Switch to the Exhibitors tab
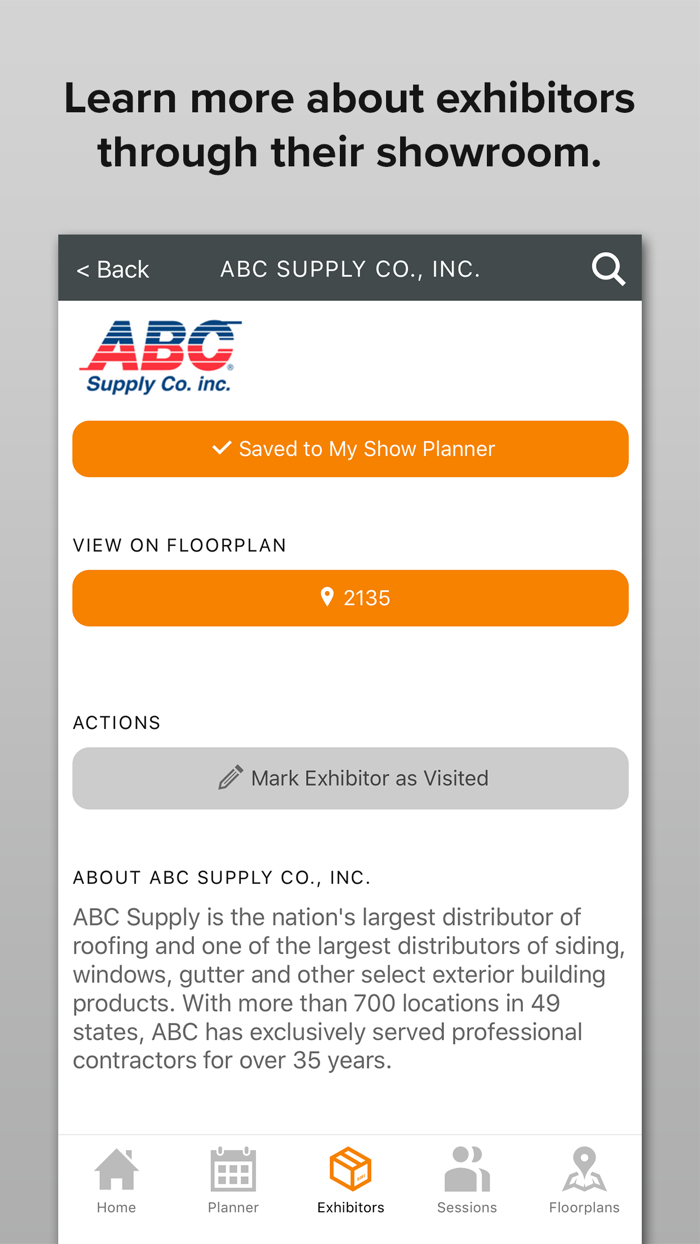 (x=350, y=1180)
